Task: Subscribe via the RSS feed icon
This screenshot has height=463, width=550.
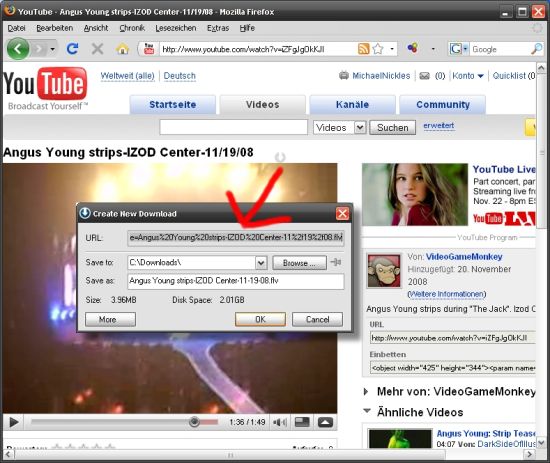Action: pyautogui.click(x=363, y=49)
